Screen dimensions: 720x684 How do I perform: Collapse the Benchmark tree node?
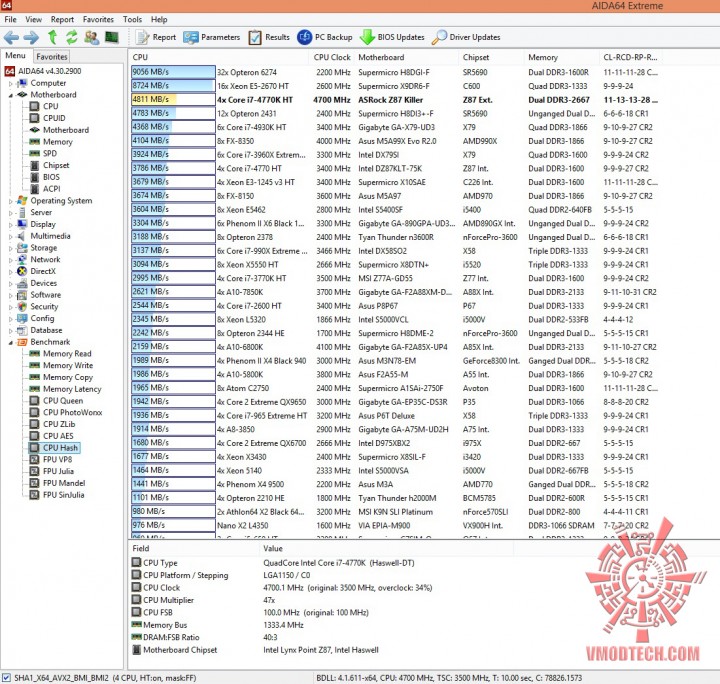(11, 342)
